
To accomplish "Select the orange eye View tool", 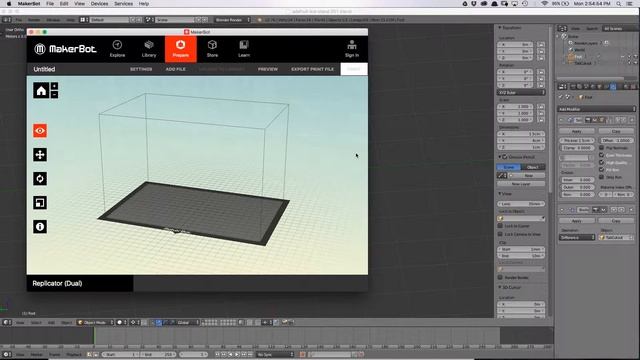I will click(x=40, y=131).
